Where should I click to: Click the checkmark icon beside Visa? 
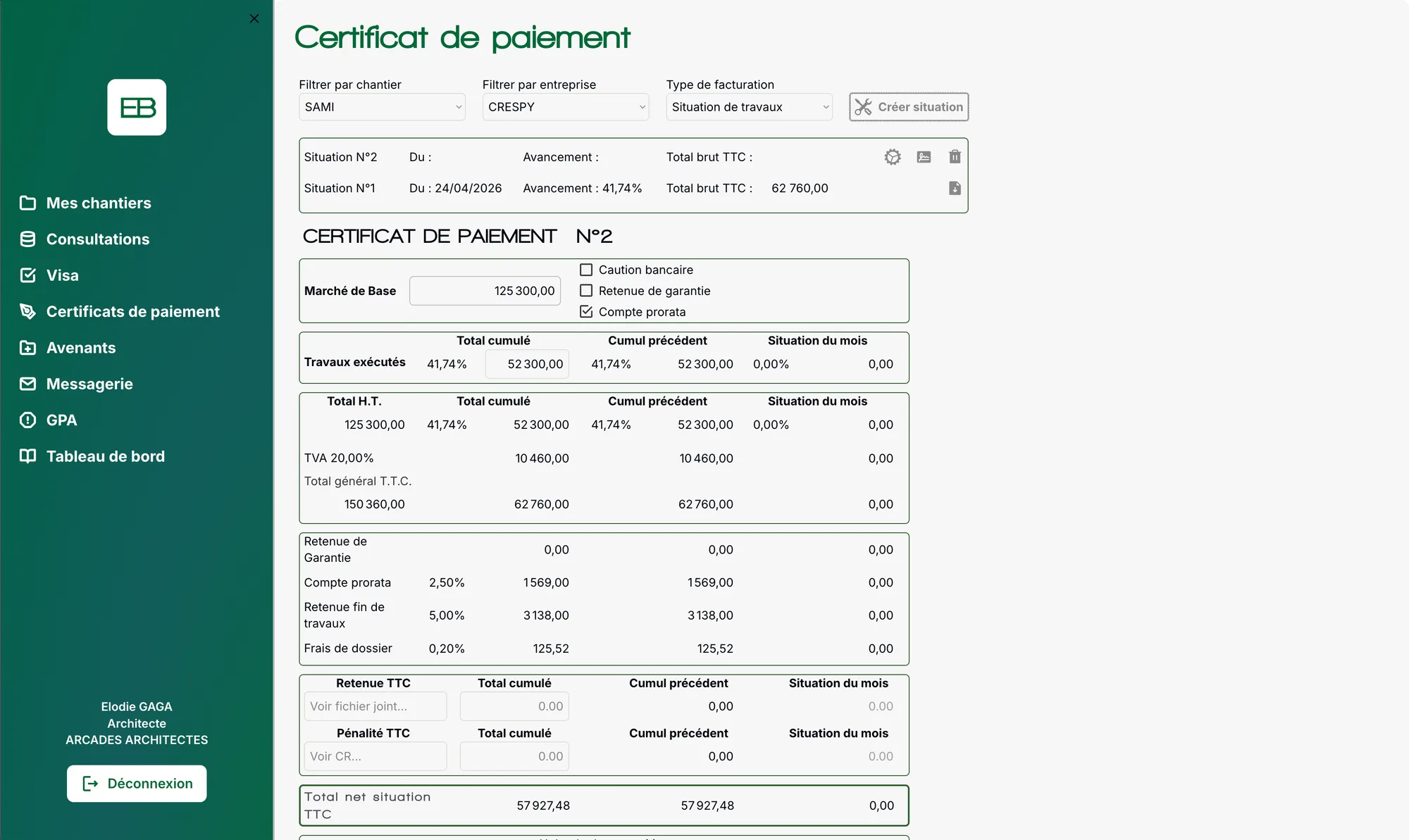[27, 275]
